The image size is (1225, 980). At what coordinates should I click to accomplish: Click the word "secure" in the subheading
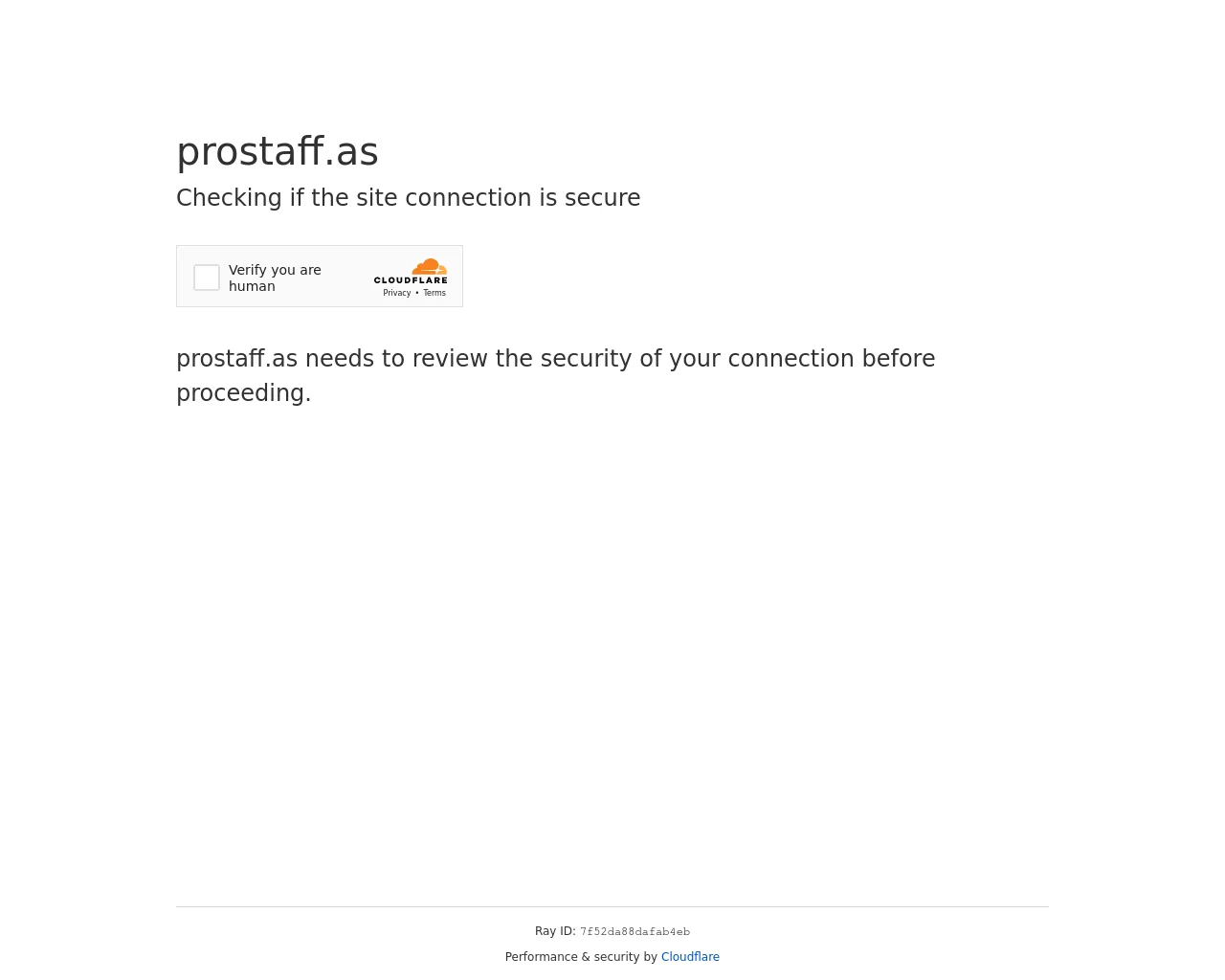point(602,198)
